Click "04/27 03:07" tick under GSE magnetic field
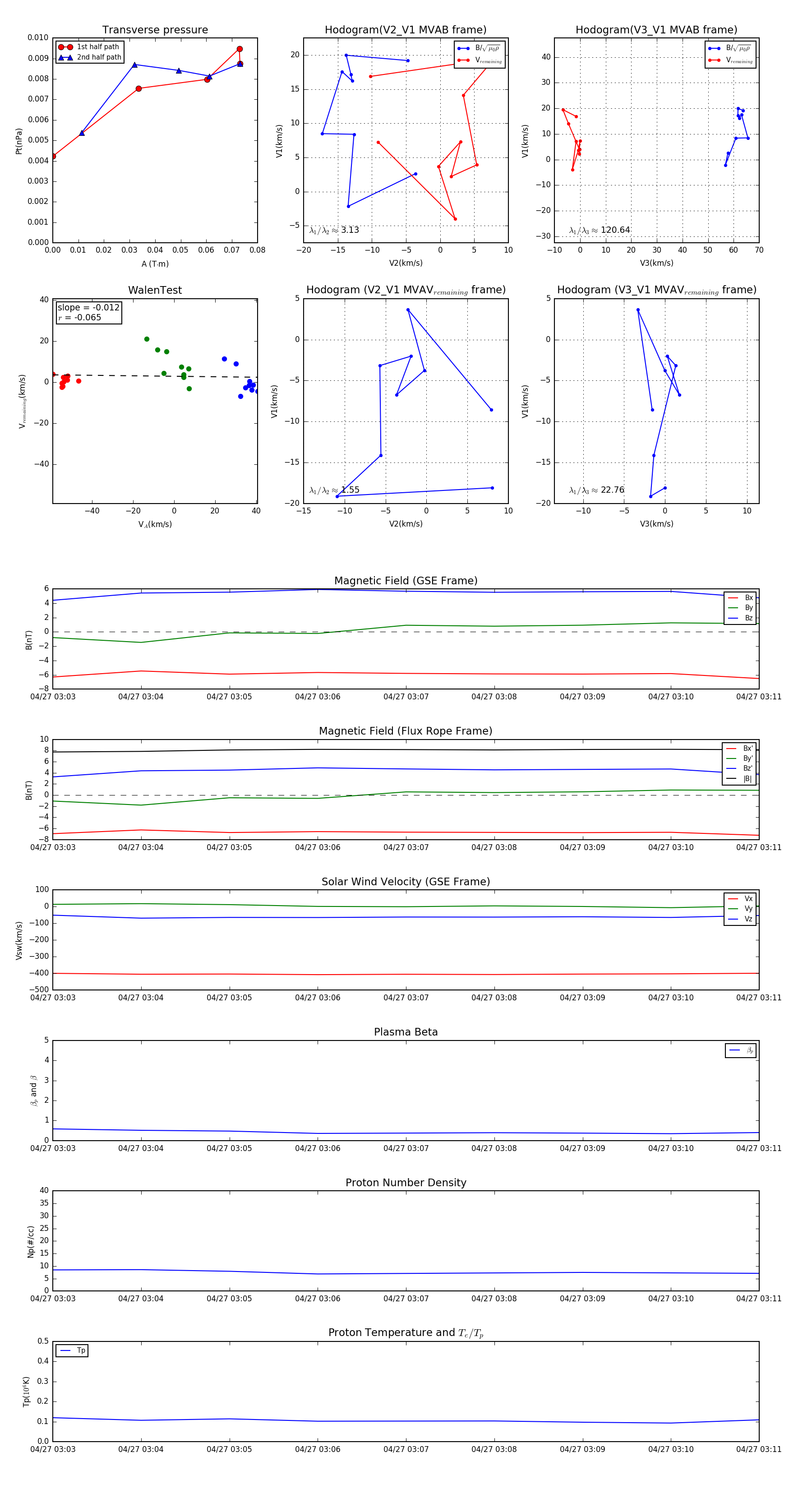Image resolution: width=812 pixels, height=1489 pixels. pos(406,697)
